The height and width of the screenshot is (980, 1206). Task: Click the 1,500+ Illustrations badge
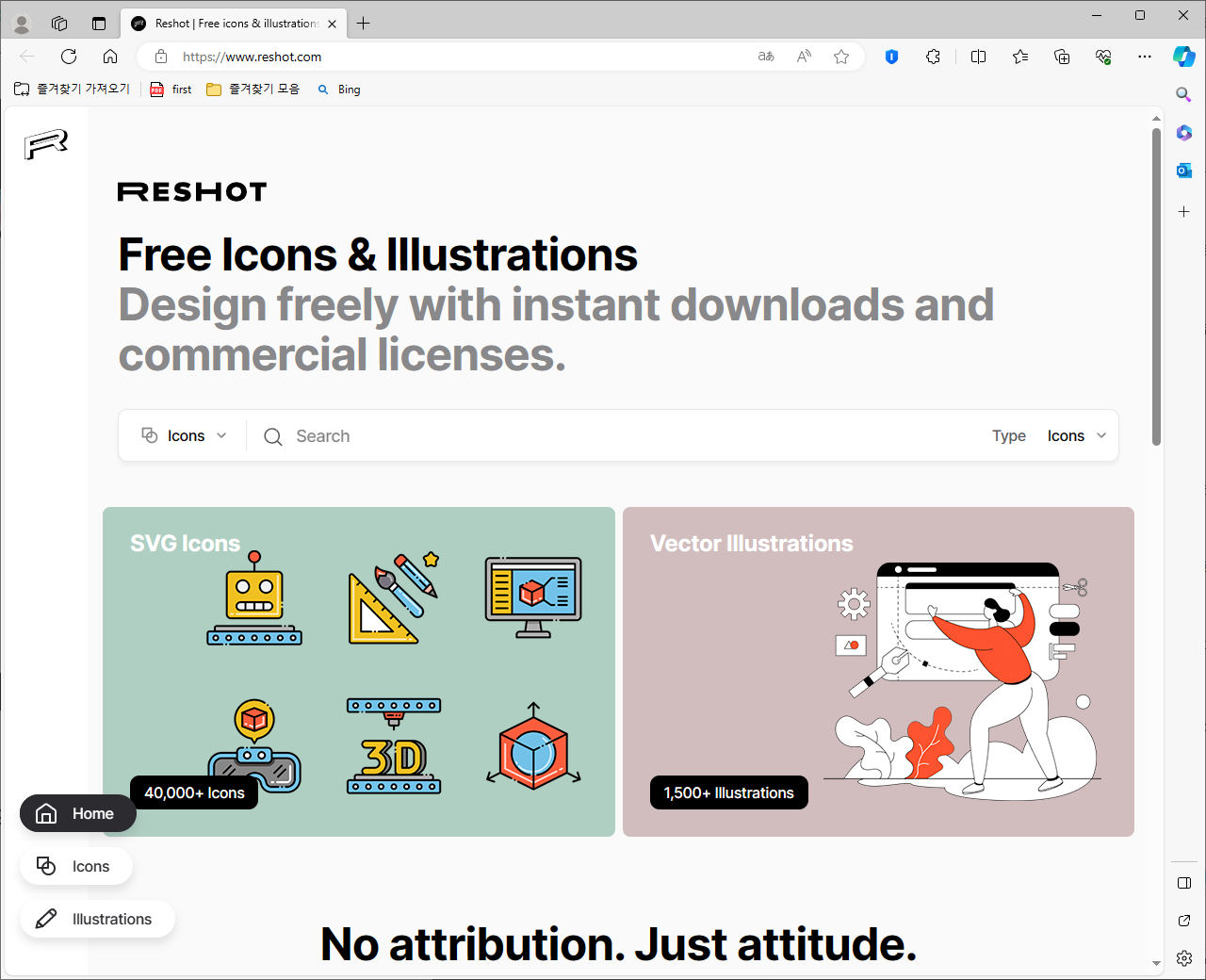click(x=729, y=792)
